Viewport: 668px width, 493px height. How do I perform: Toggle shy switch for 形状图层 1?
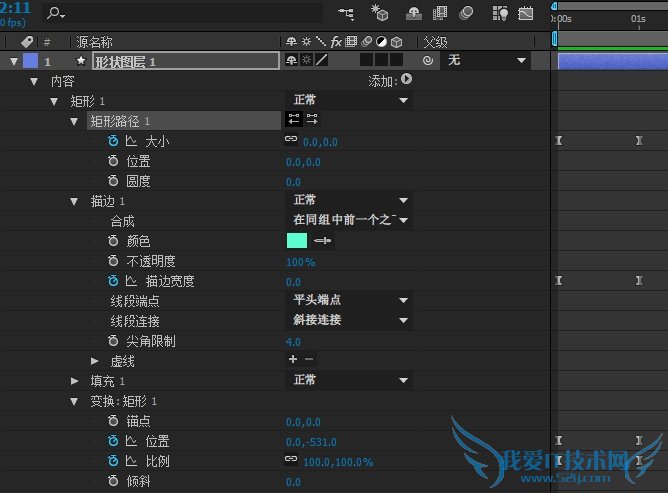[291, 61]
